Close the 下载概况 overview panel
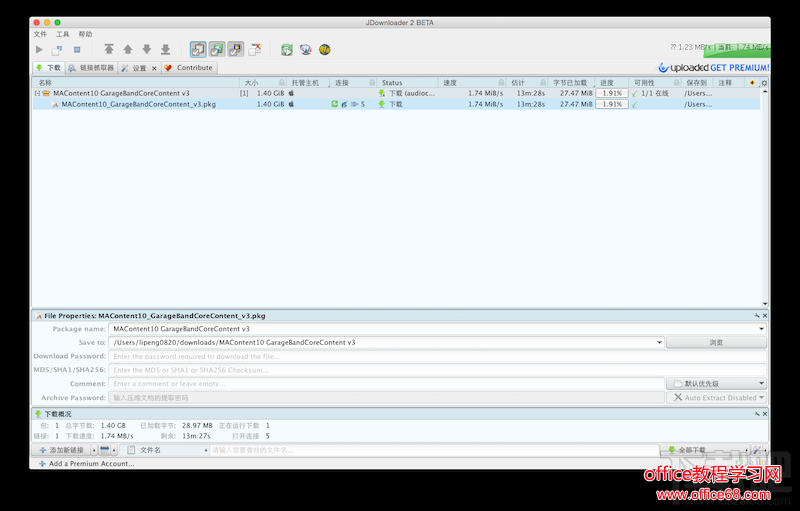Viewport: 800px width, 511px height. 765,414
